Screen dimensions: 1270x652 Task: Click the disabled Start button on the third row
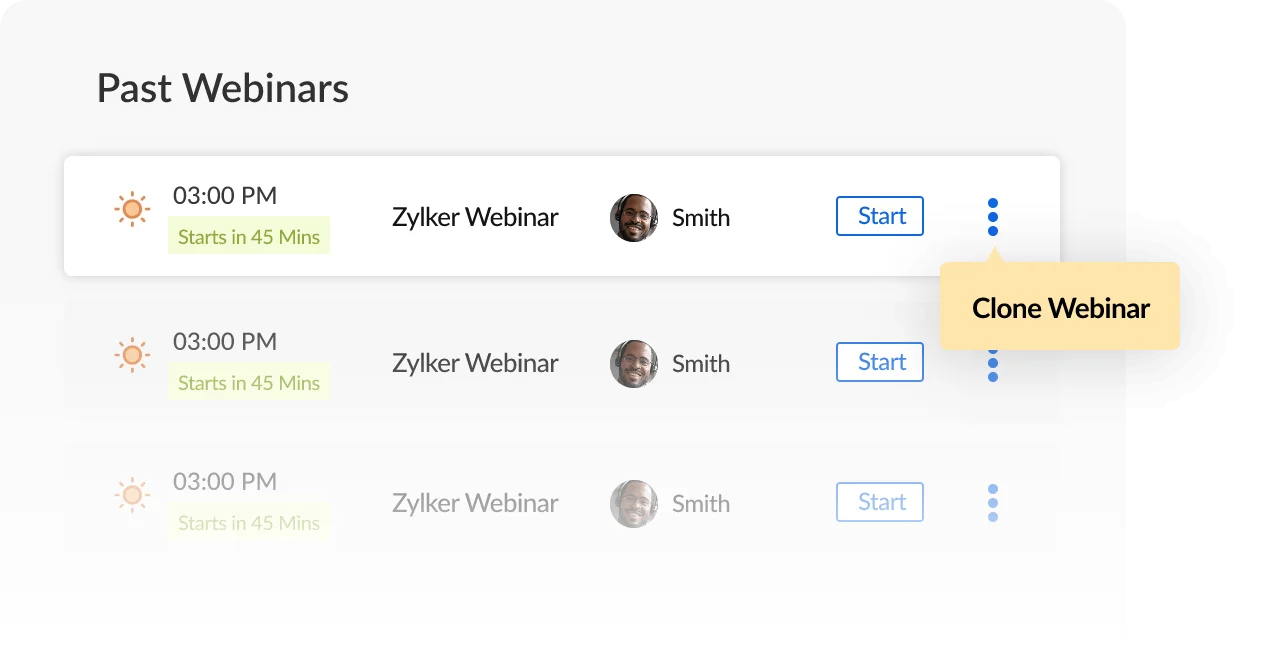pos(879,501)
